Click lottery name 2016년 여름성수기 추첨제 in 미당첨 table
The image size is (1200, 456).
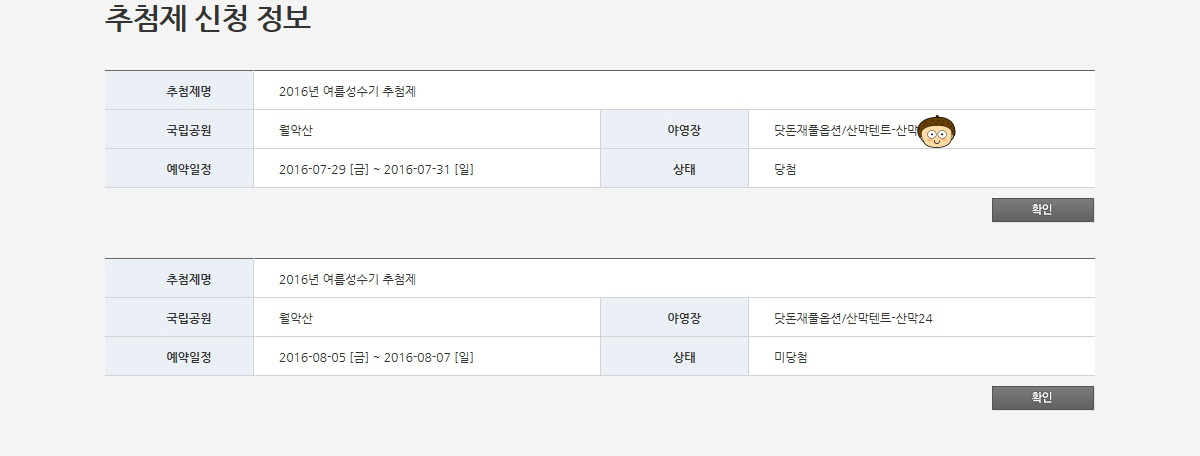point(347,279)
